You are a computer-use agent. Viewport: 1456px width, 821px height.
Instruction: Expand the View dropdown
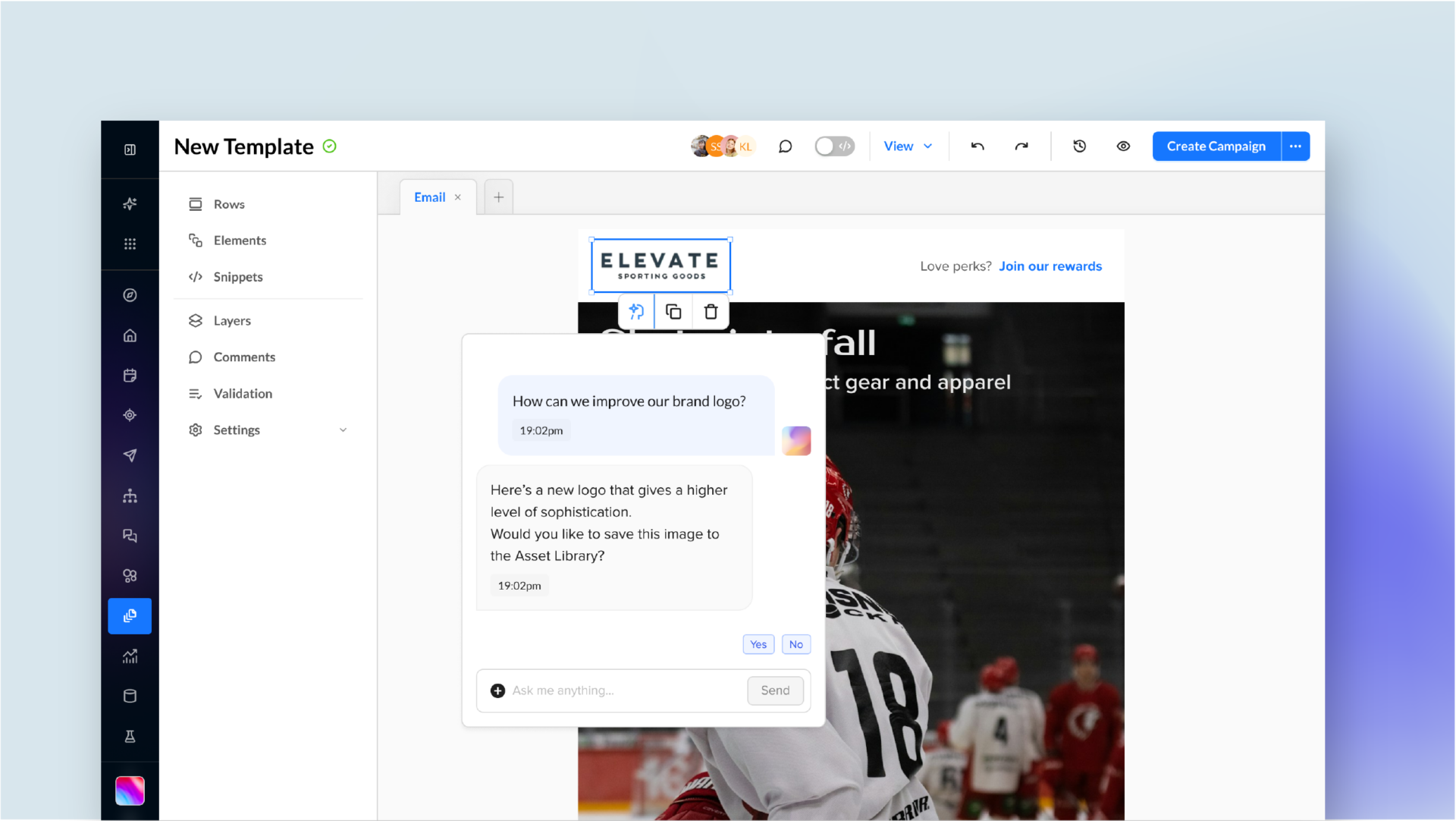(907, 146)
